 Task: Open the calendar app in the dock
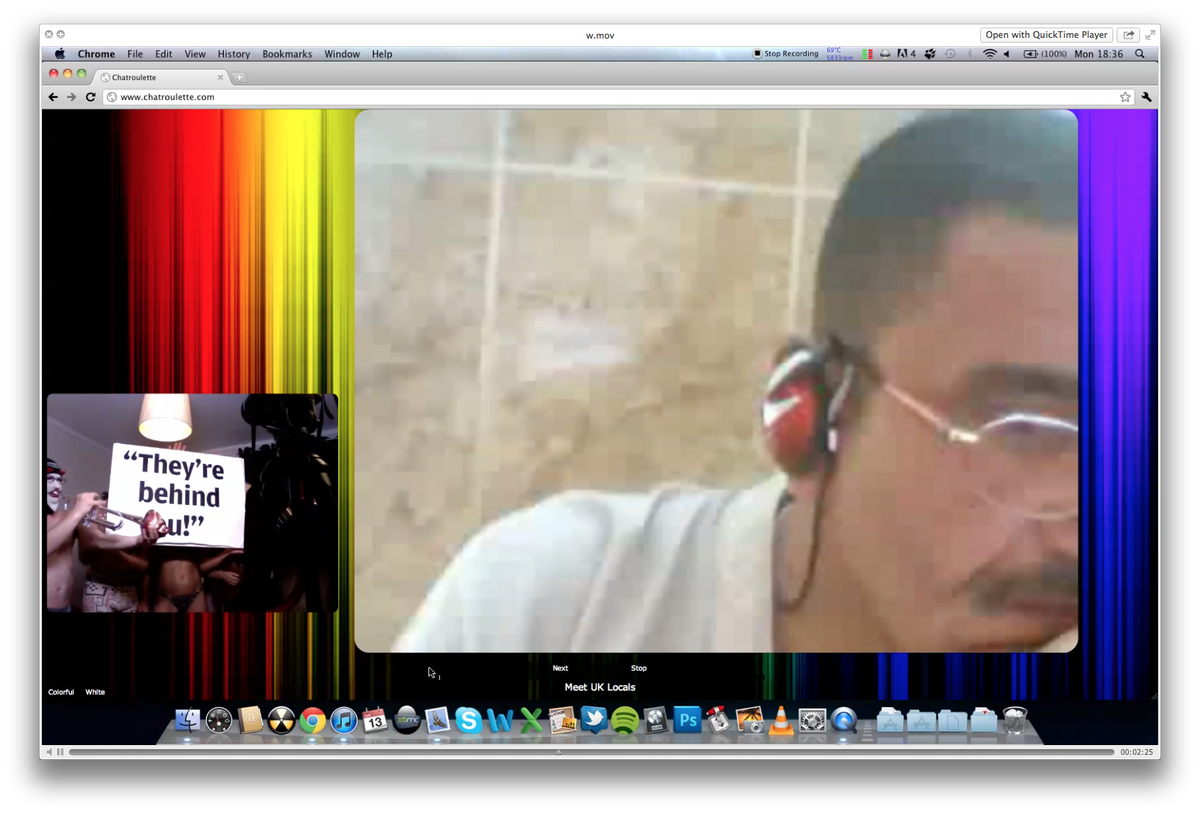[x=375, y=720]
